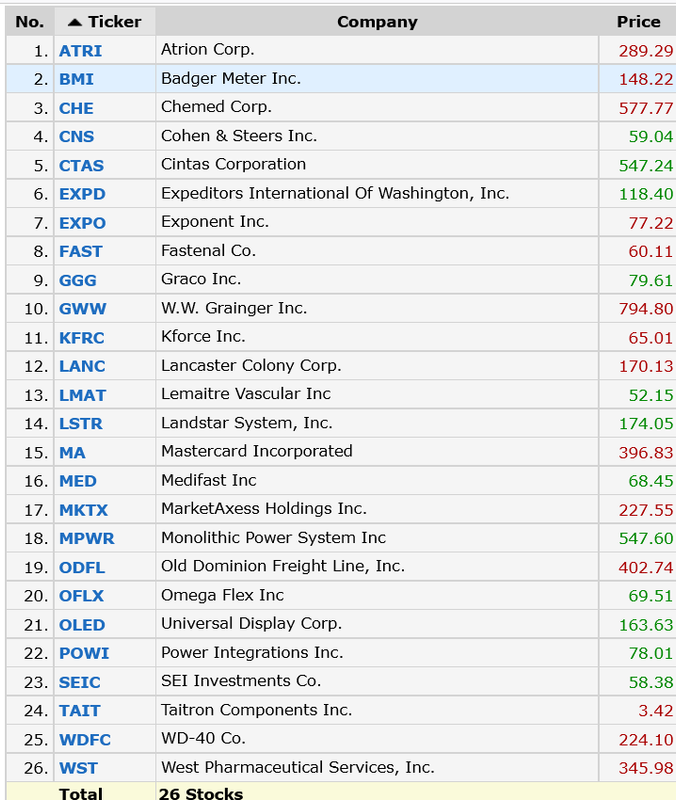The height and width of the screenshot is (800, 676).
Task: Open TAIT ticker link
Action: click(80, 711)
